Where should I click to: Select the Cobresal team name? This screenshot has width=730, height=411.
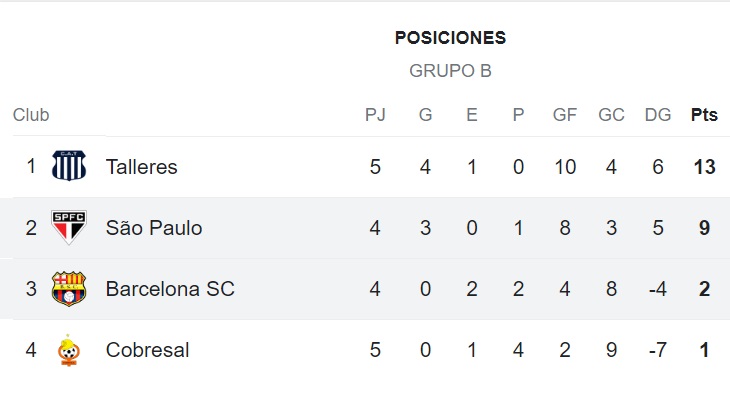[147, 350]
